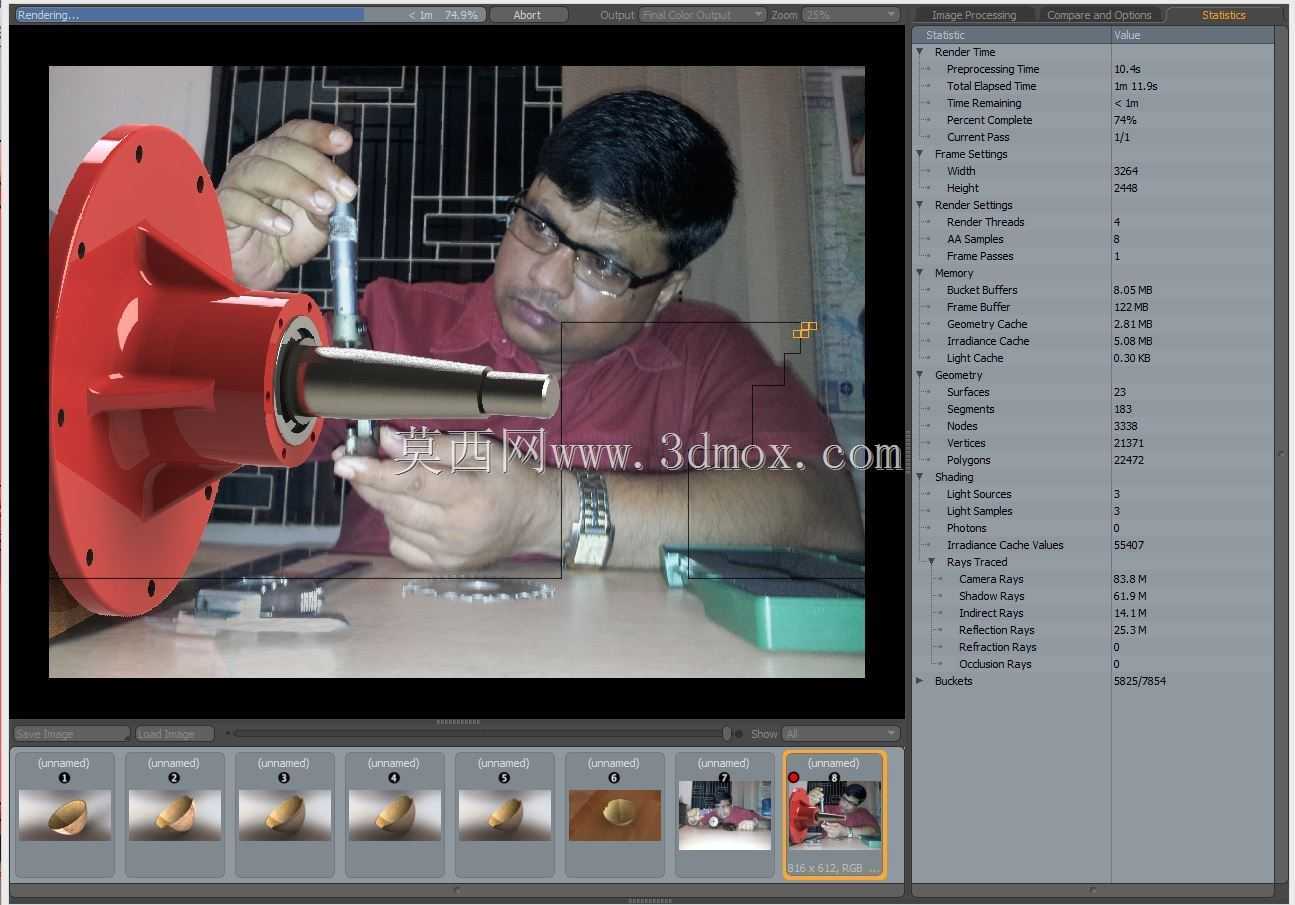Open the Output dropdown showing Final Color Output
The image size is (1295, 905).
[x=703, y=15]
